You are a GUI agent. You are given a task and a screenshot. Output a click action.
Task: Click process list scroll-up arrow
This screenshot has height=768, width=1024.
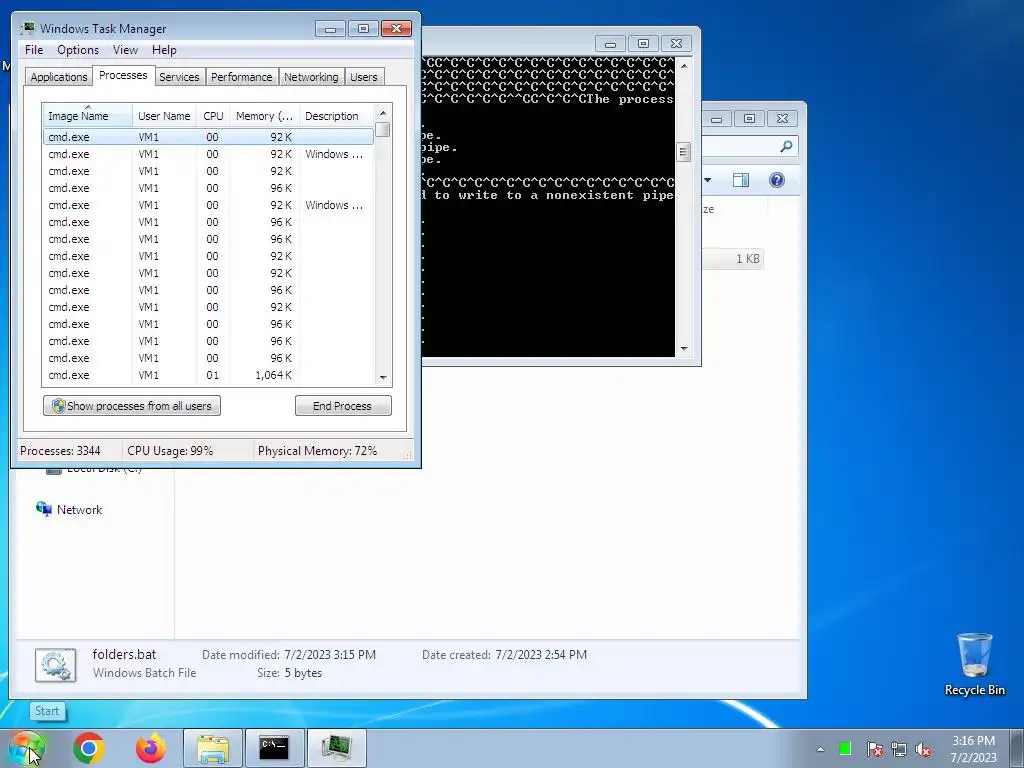coord(383,112)
